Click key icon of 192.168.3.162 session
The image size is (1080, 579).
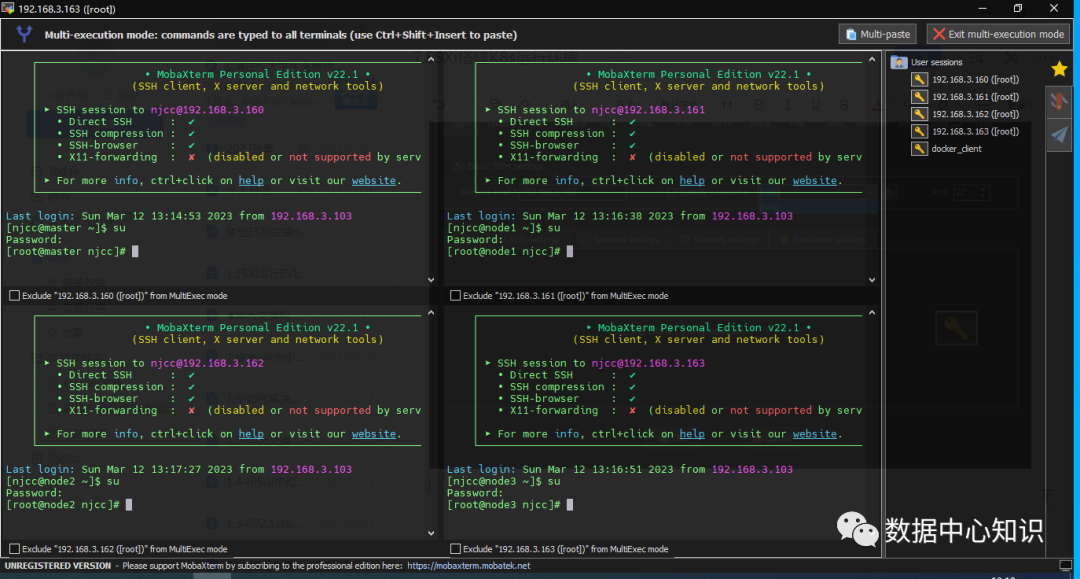point(920,114)
